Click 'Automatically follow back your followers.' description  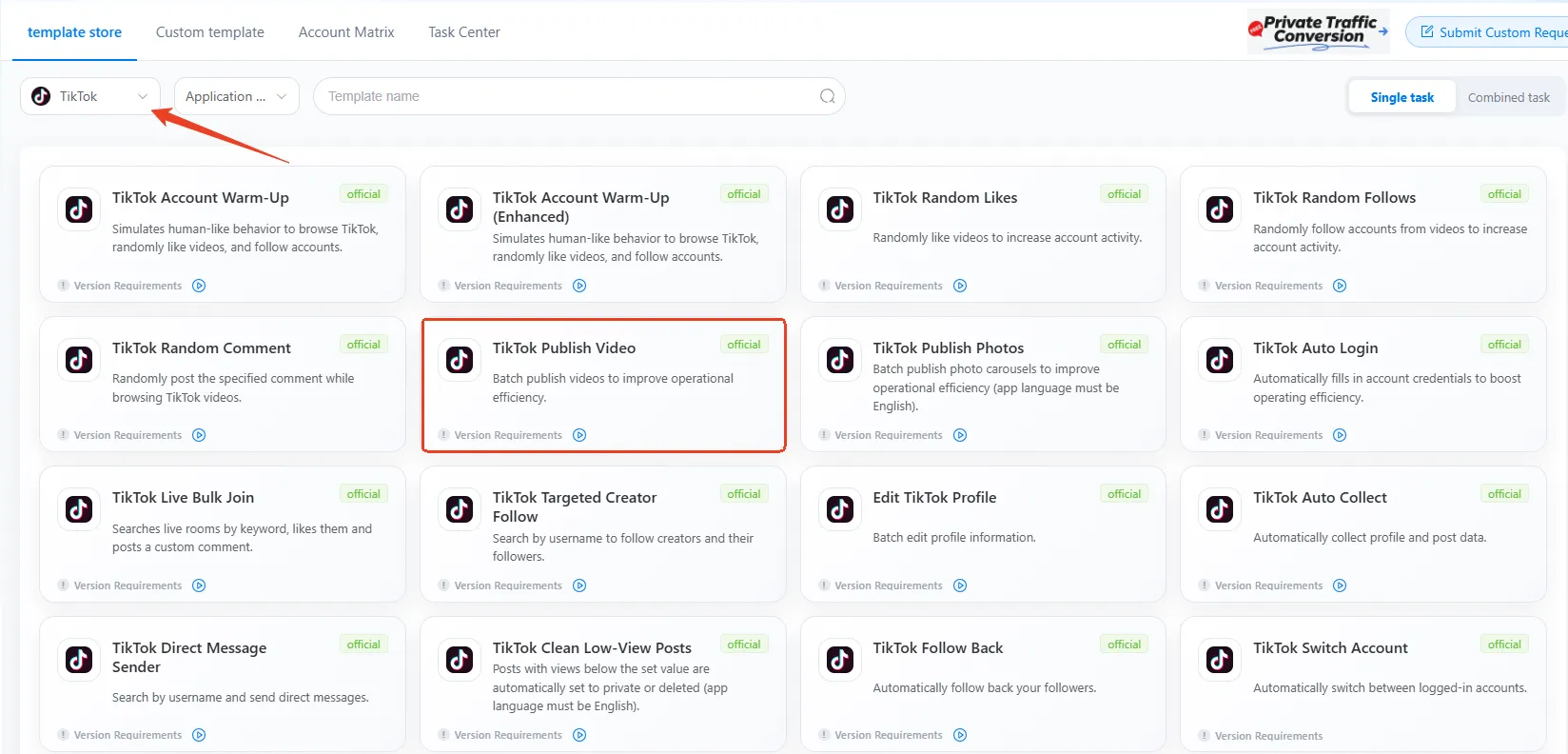pyautogui.click(x=985, y=688)
